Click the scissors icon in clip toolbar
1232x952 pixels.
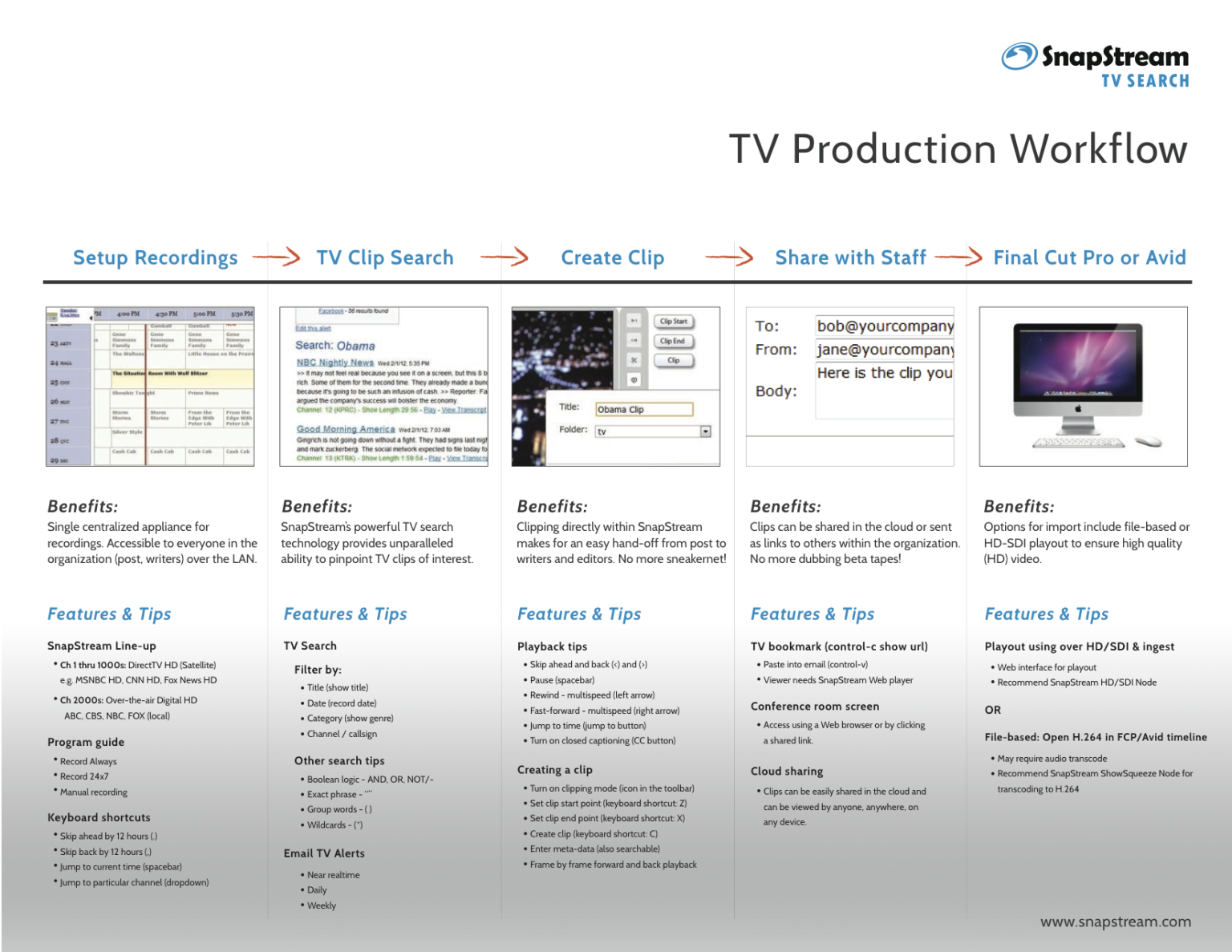pos(634,360)
